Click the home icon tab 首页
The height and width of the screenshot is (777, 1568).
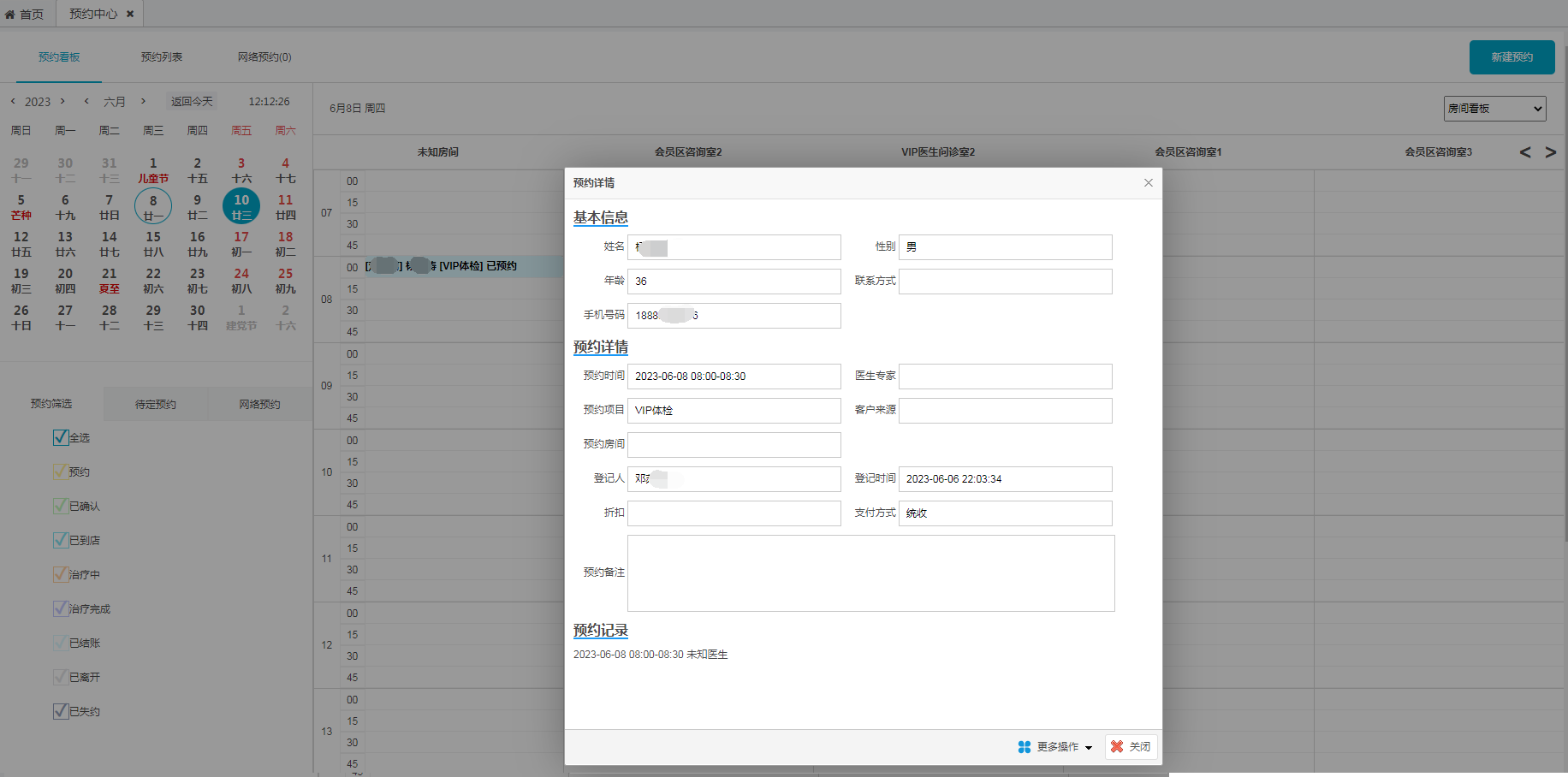pyautogui.click(x=25, y=14)
